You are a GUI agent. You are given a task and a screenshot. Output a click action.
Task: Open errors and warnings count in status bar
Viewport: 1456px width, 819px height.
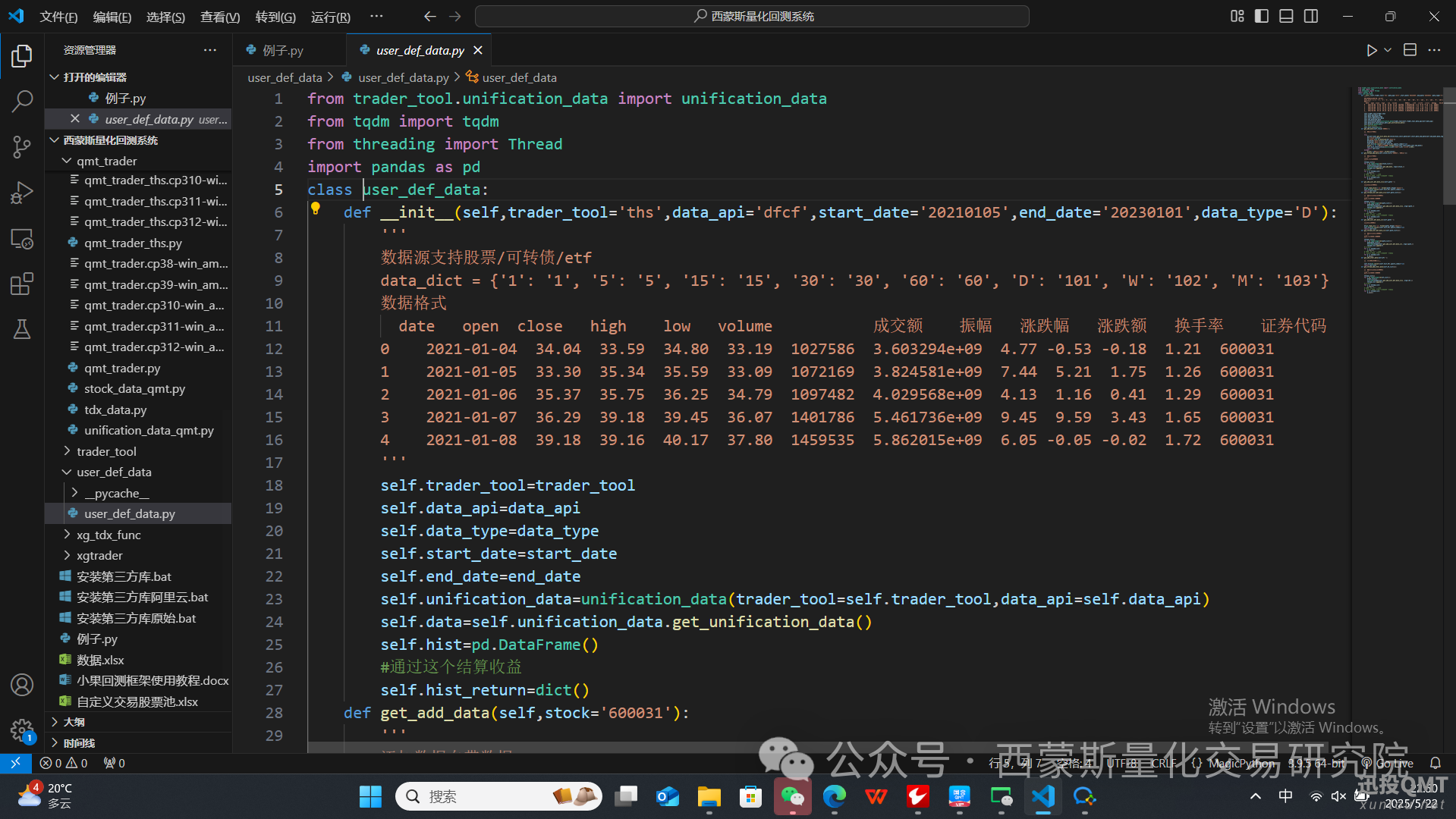pos(64,763)
